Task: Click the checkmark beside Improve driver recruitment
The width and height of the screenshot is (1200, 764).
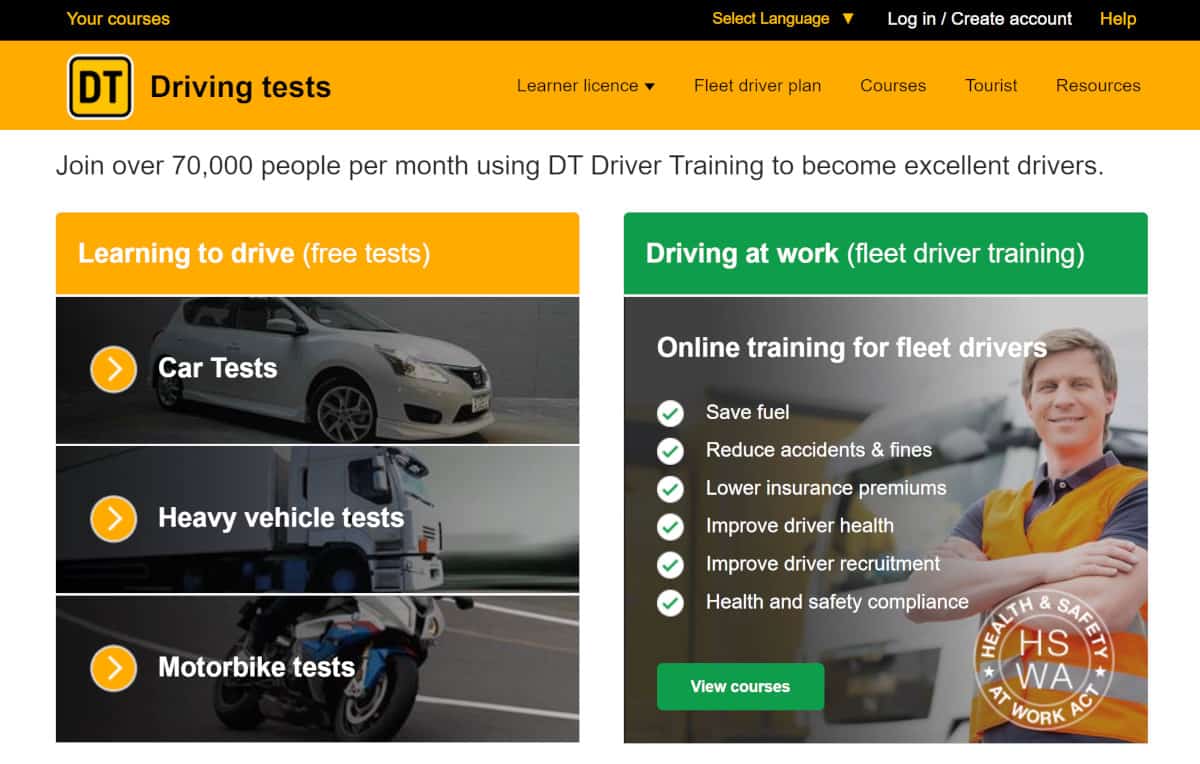Action: click(x=670, y=565)
